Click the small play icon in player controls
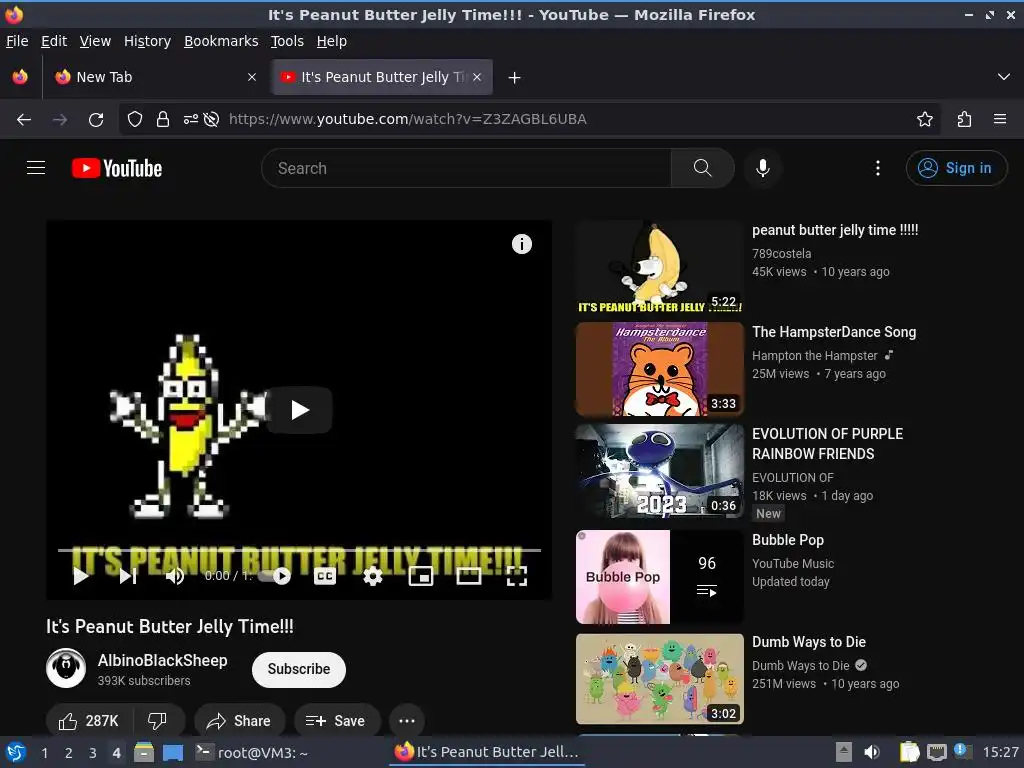Image resolution: width=1024 pixels, height=768 pixels. coord(81,576)
